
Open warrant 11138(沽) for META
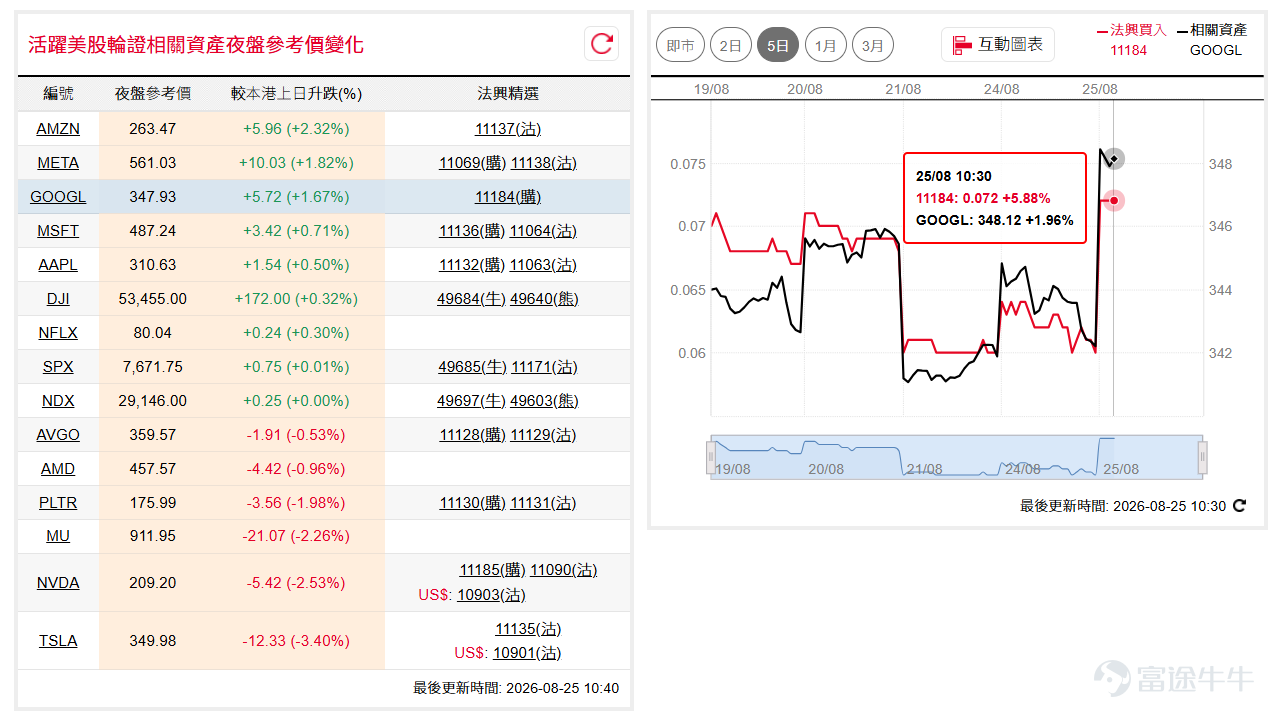543,163
